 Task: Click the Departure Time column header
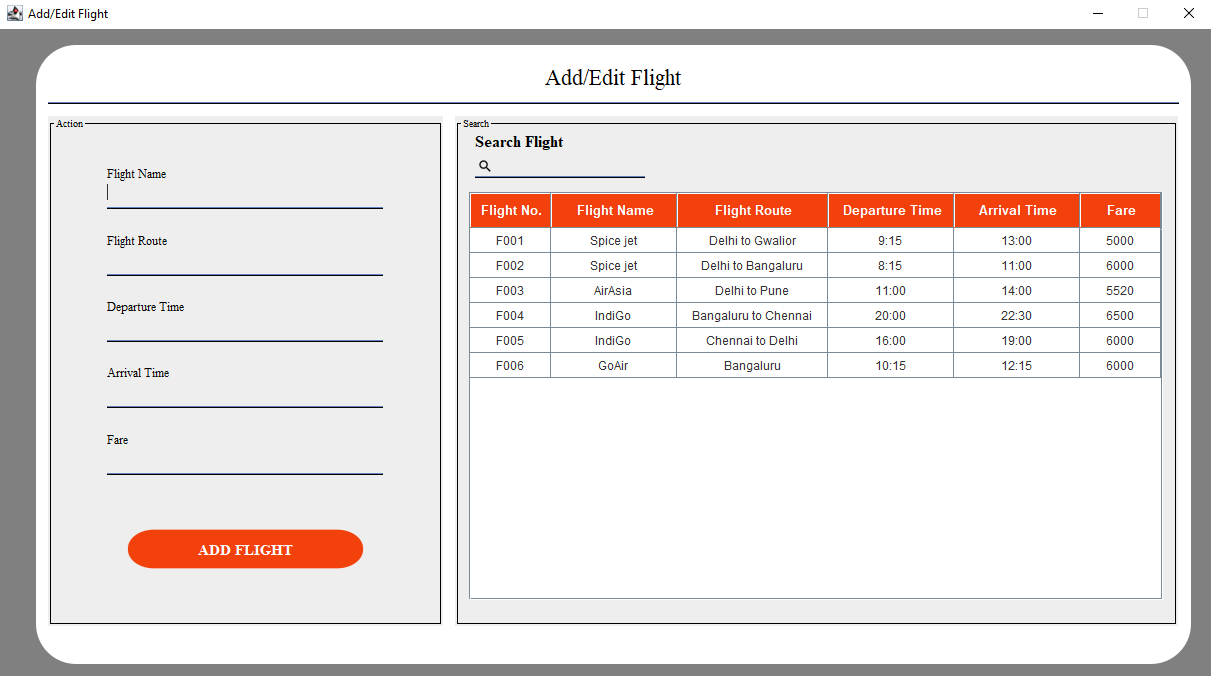coord(891,211)
